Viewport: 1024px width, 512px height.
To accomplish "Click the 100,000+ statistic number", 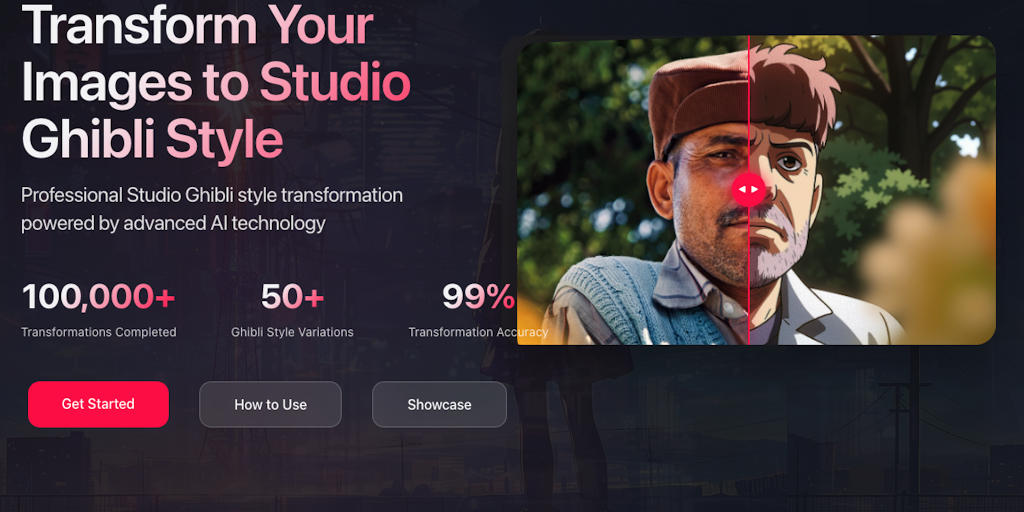I will pyautogui.click(x=98, y=297).
